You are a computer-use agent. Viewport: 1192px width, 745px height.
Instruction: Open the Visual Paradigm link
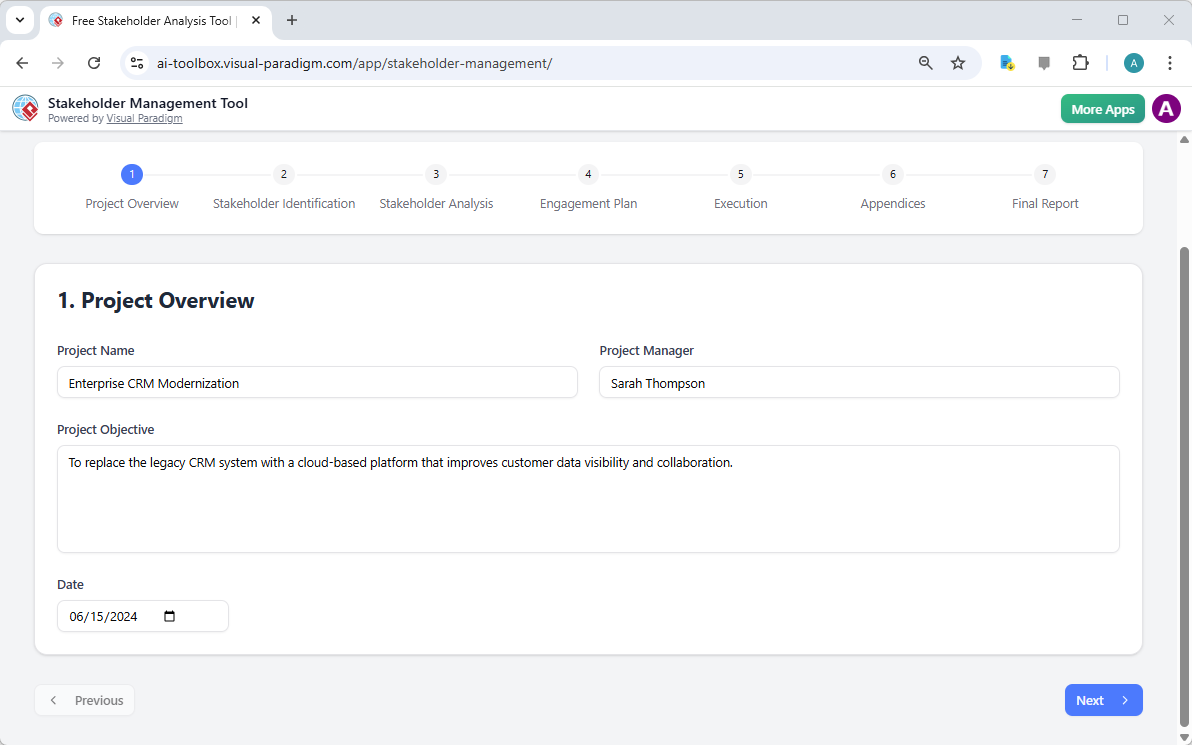coord(144,118)
